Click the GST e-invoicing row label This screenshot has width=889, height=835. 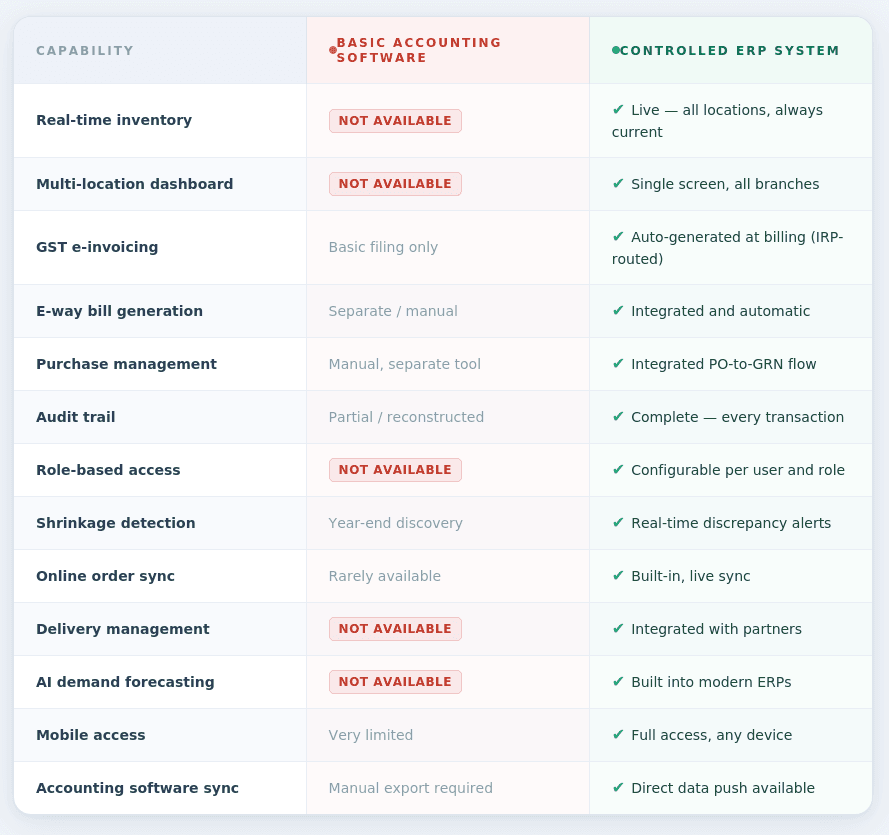pos(97,247)
